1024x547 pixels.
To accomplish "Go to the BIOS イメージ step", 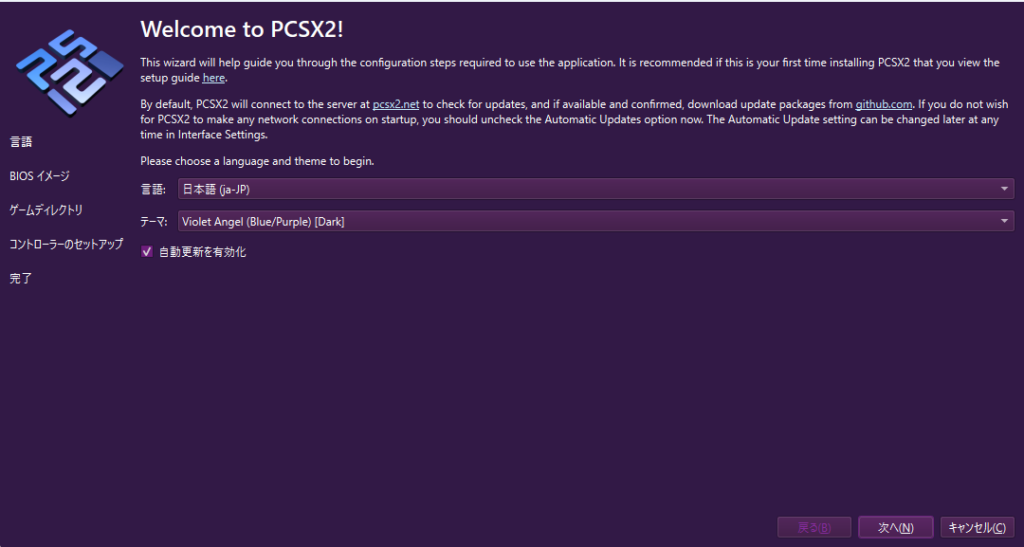I will 39,176.
